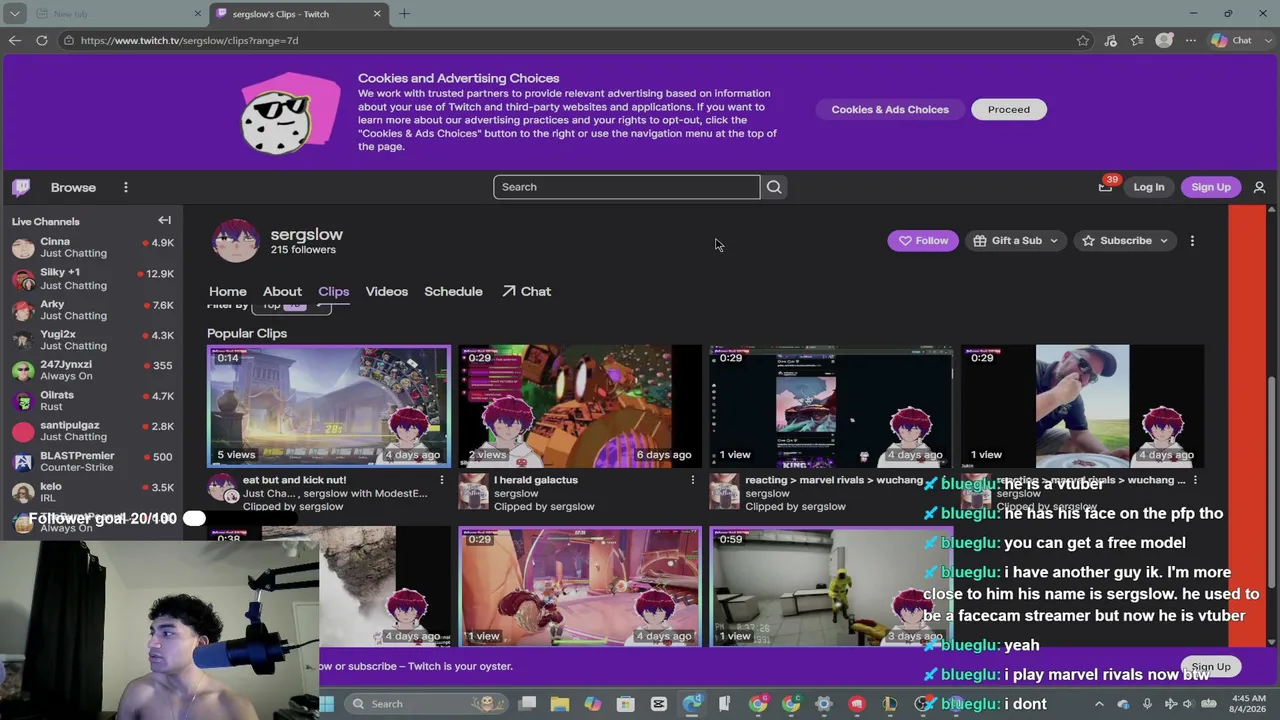Screen dimensions: 1280x720
Task: Click the Browse link
Action: coord(73,188)
